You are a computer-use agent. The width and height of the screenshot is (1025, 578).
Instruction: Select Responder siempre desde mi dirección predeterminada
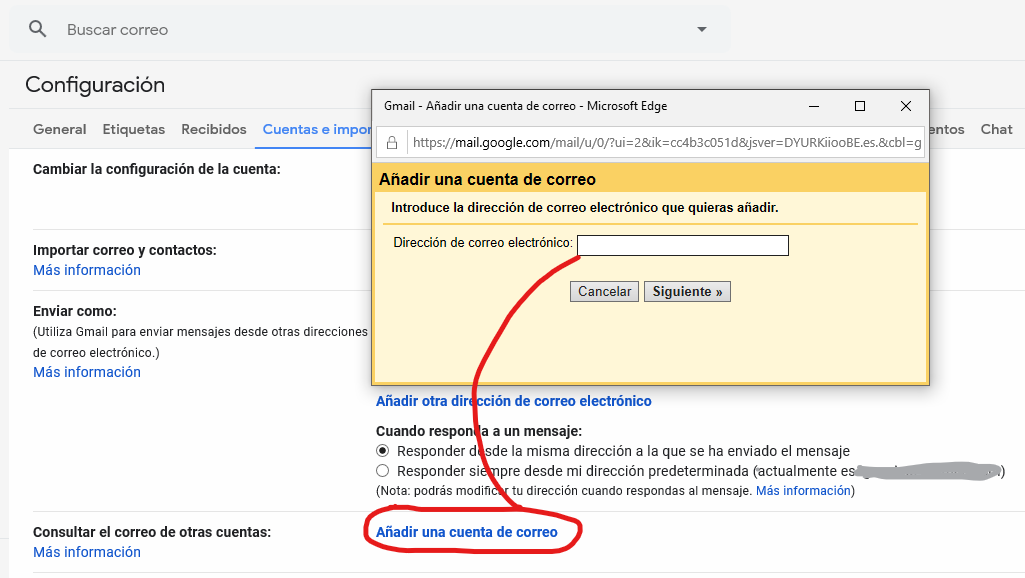382,471
